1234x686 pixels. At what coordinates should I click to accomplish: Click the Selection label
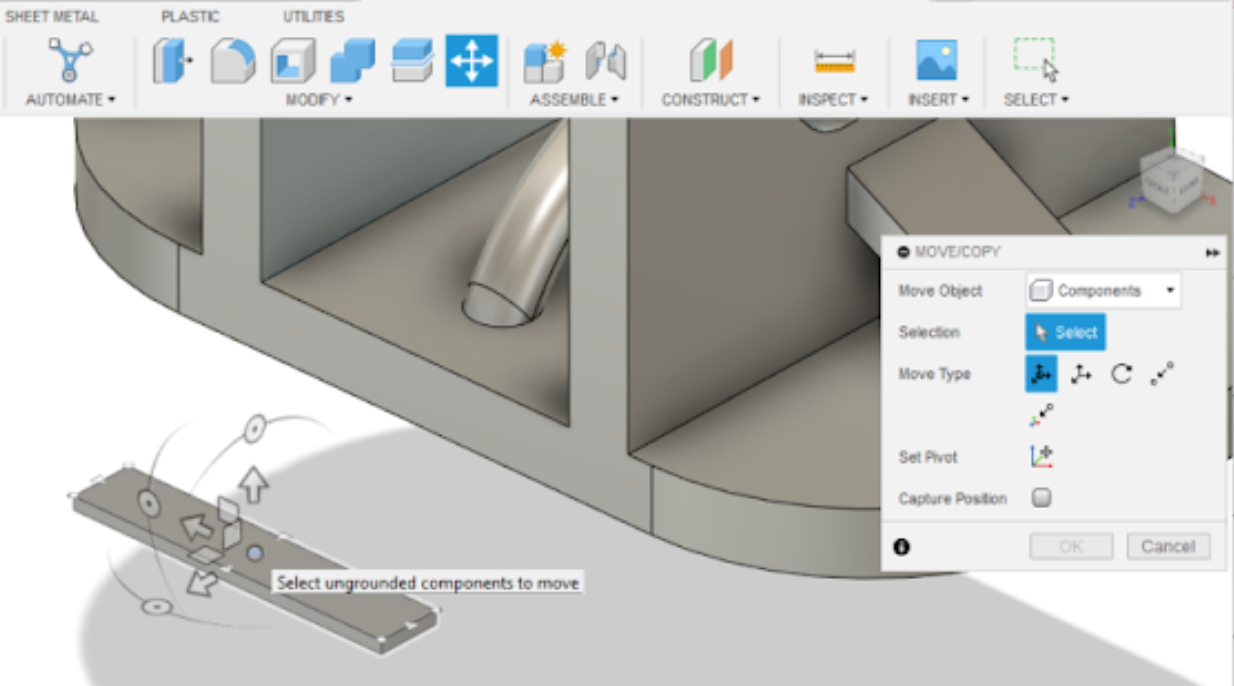click(x=929, y=333)
